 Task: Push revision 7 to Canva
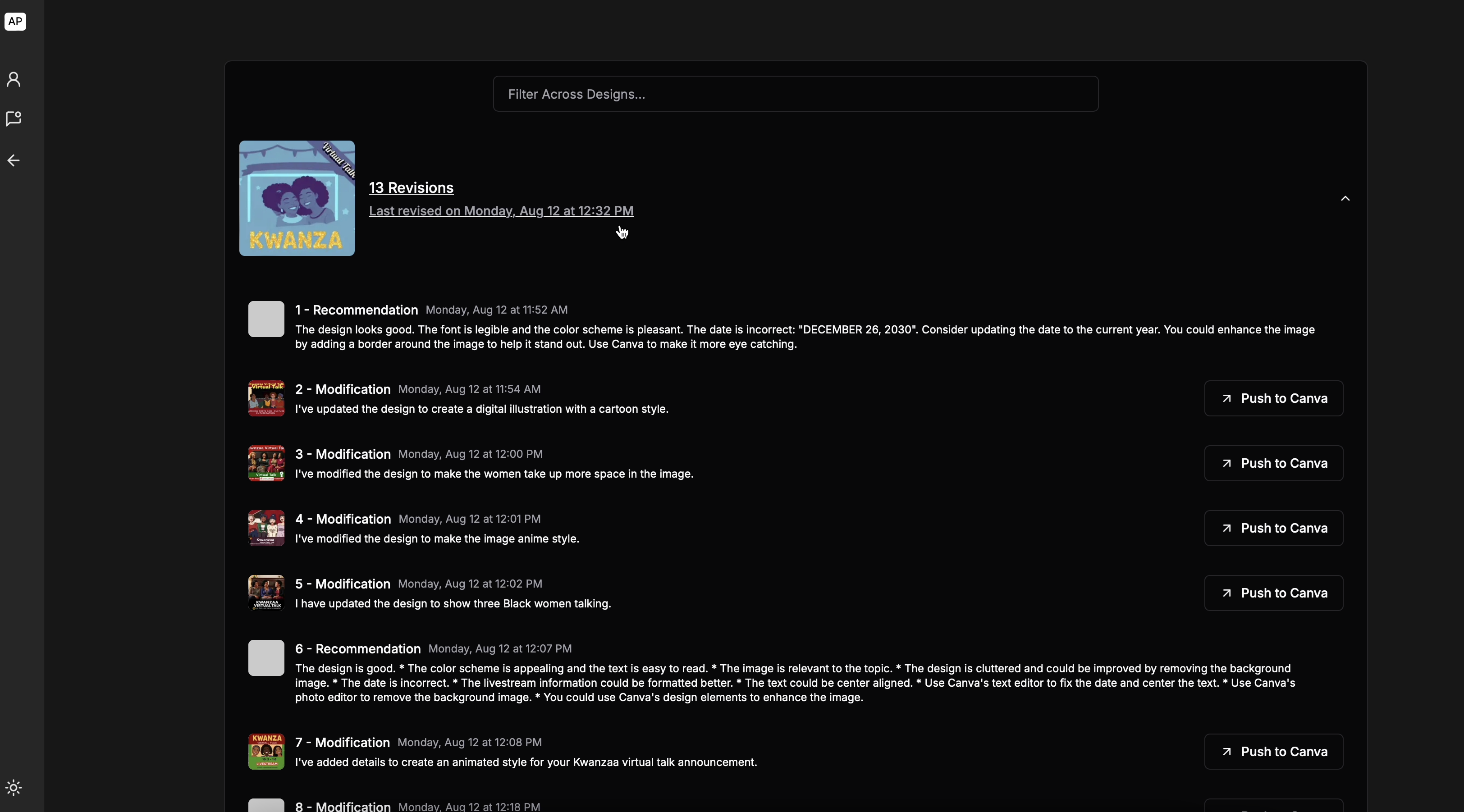click(x=1273, y=751)
